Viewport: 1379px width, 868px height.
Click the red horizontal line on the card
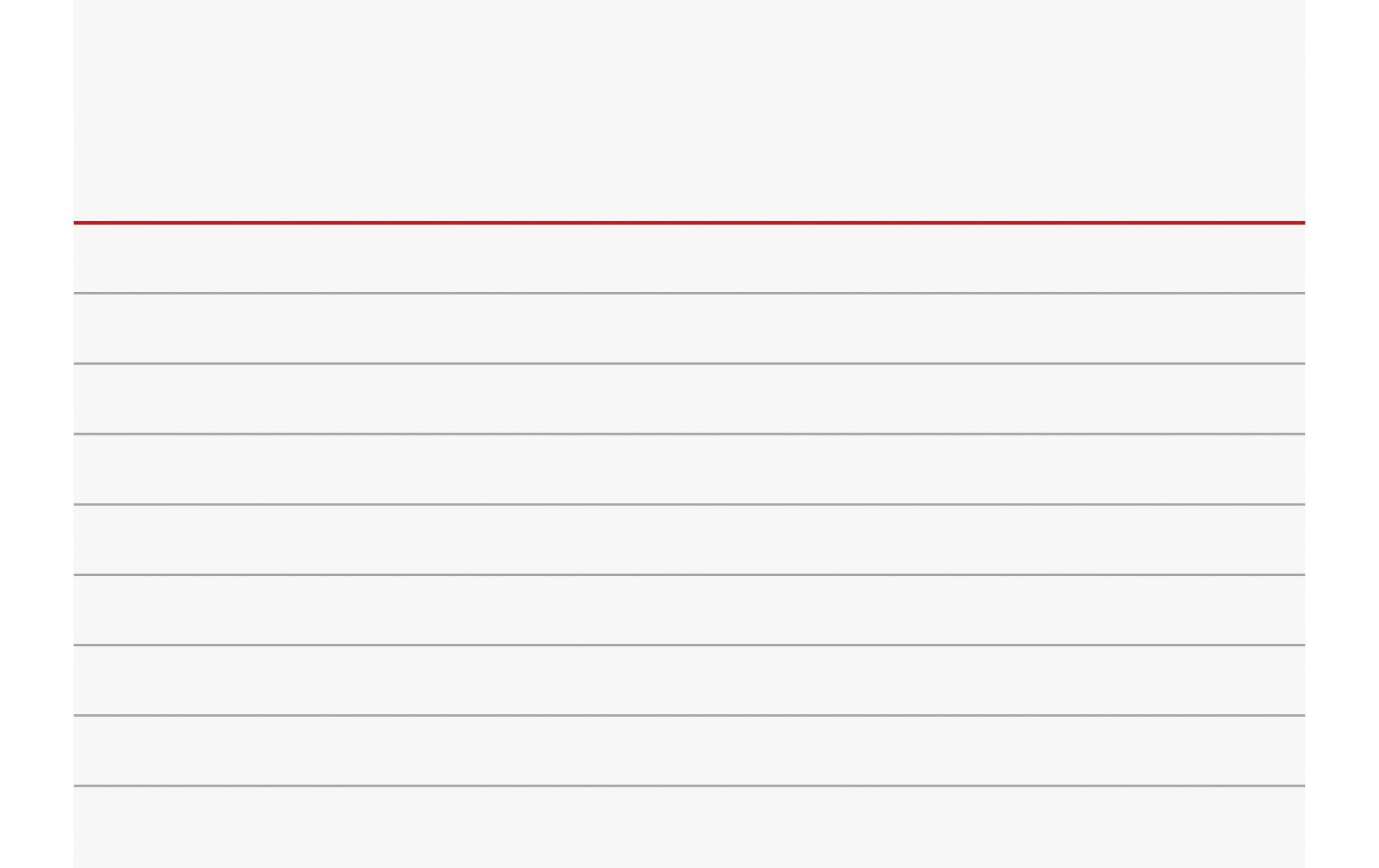click(688, 223)
